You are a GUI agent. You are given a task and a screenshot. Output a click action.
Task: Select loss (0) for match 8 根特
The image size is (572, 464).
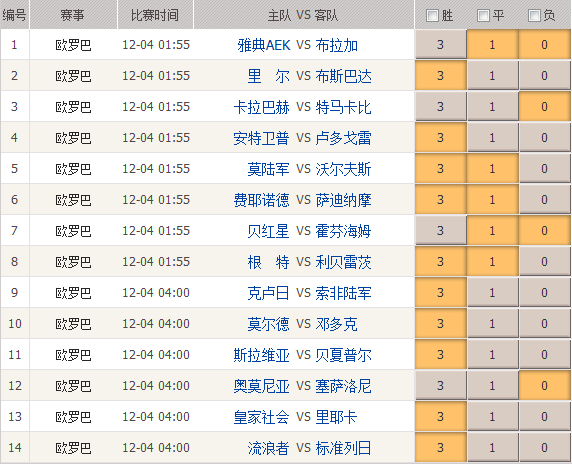click(545, 262)
